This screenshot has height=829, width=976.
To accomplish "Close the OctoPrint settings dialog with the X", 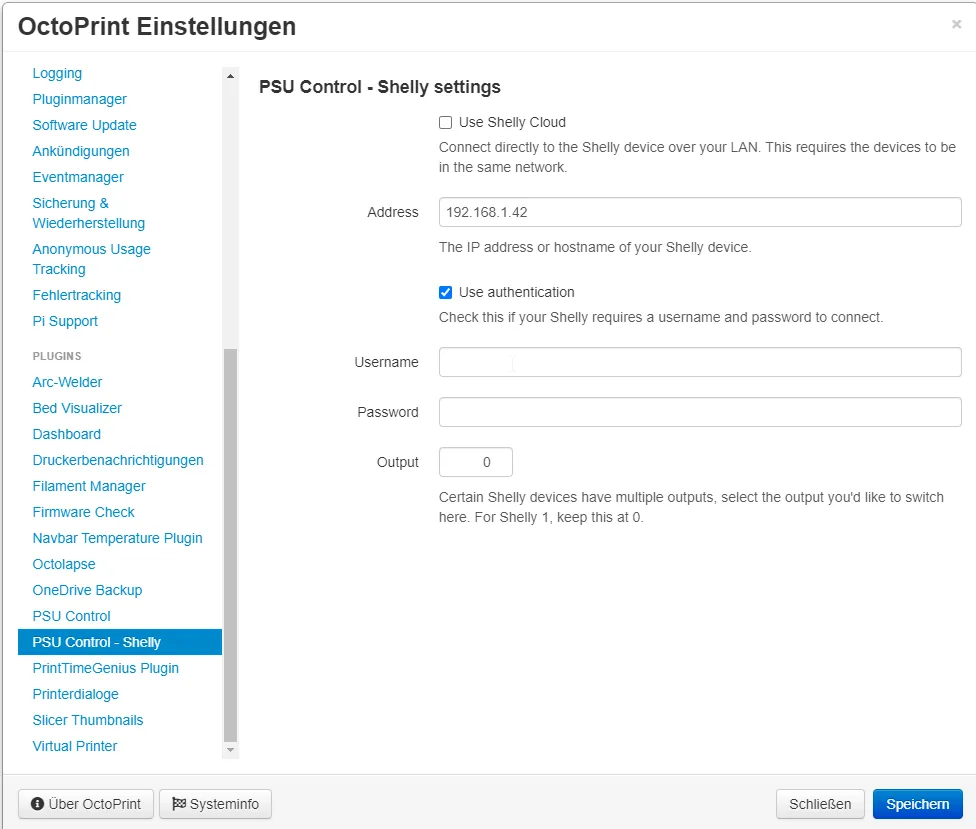I will pos(956,24).
